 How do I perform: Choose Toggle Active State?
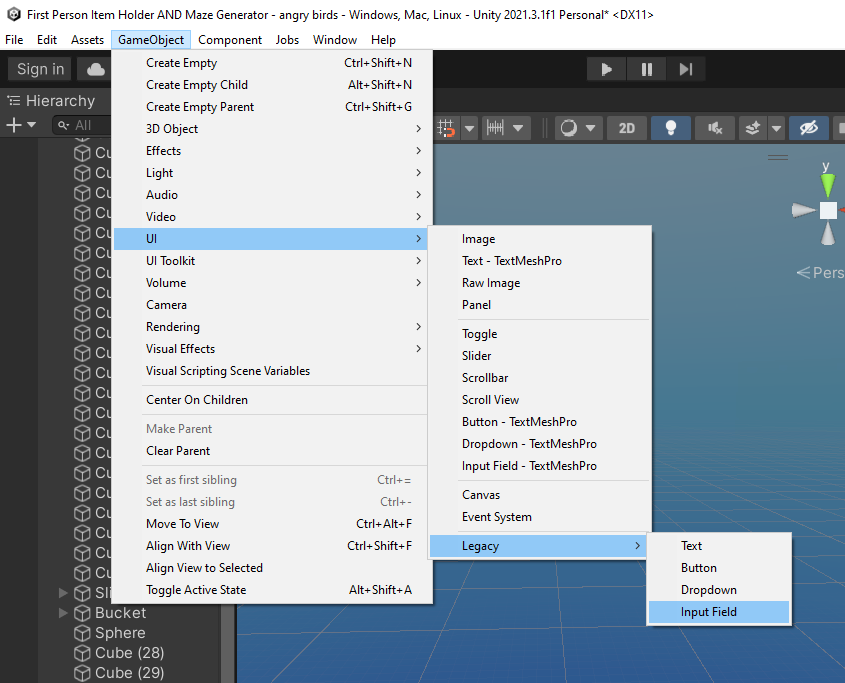(x=272, y=590)
